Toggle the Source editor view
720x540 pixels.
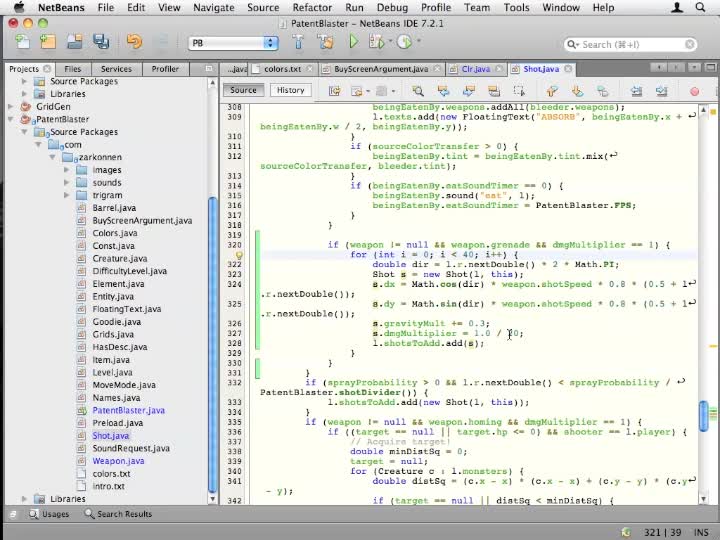click(243, 90)
